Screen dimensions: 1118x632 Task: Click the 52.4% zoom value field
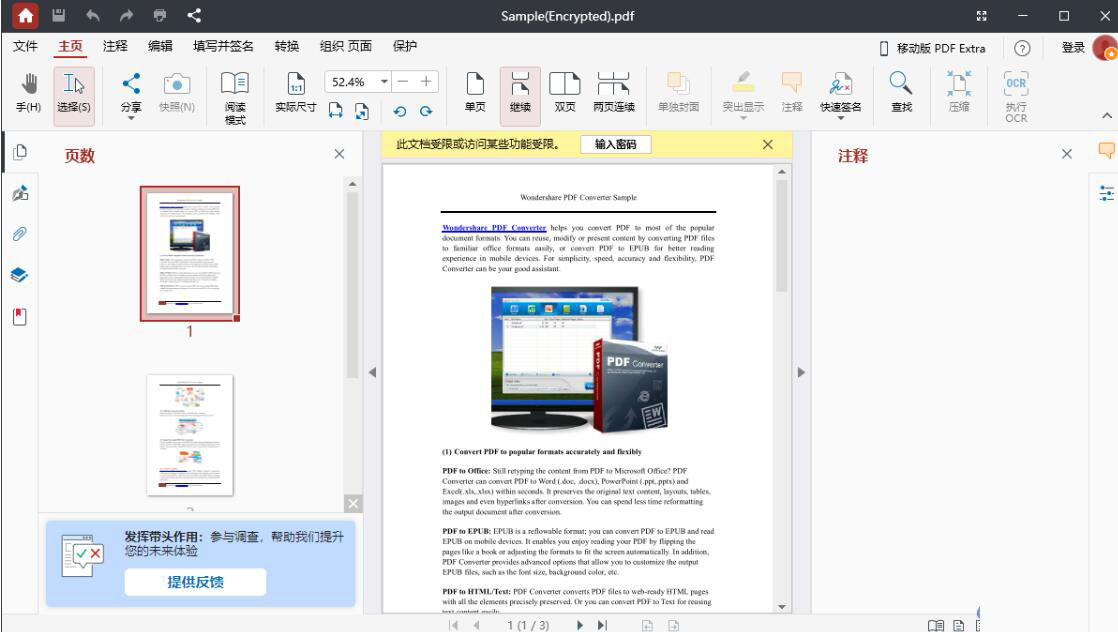coord(351,82)
